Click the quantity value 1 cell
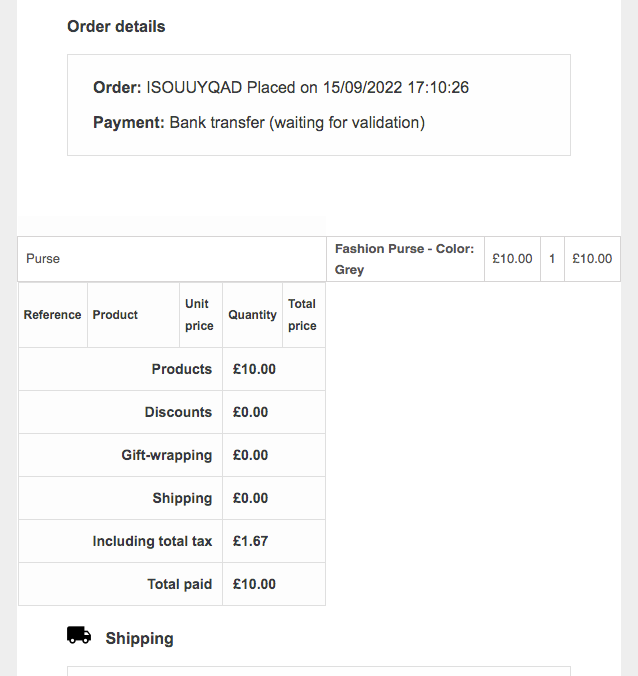638x676 pixels. [552, 259]
